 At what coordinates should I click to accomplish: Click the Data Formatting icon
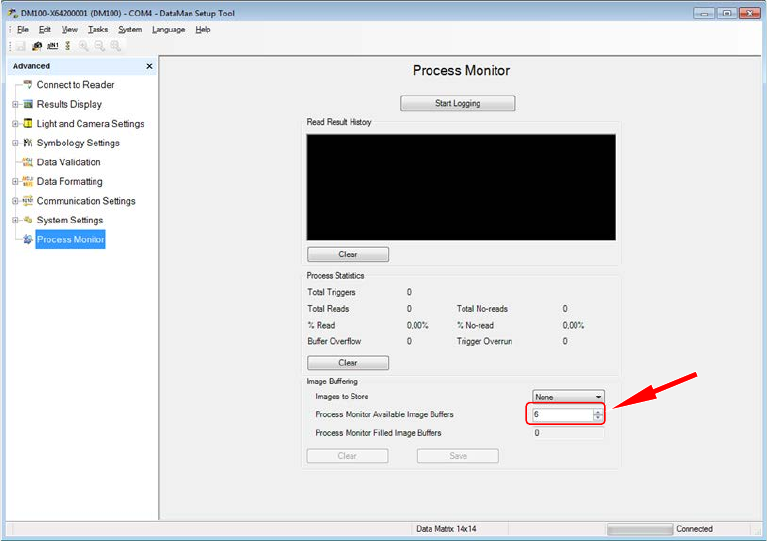28,181
